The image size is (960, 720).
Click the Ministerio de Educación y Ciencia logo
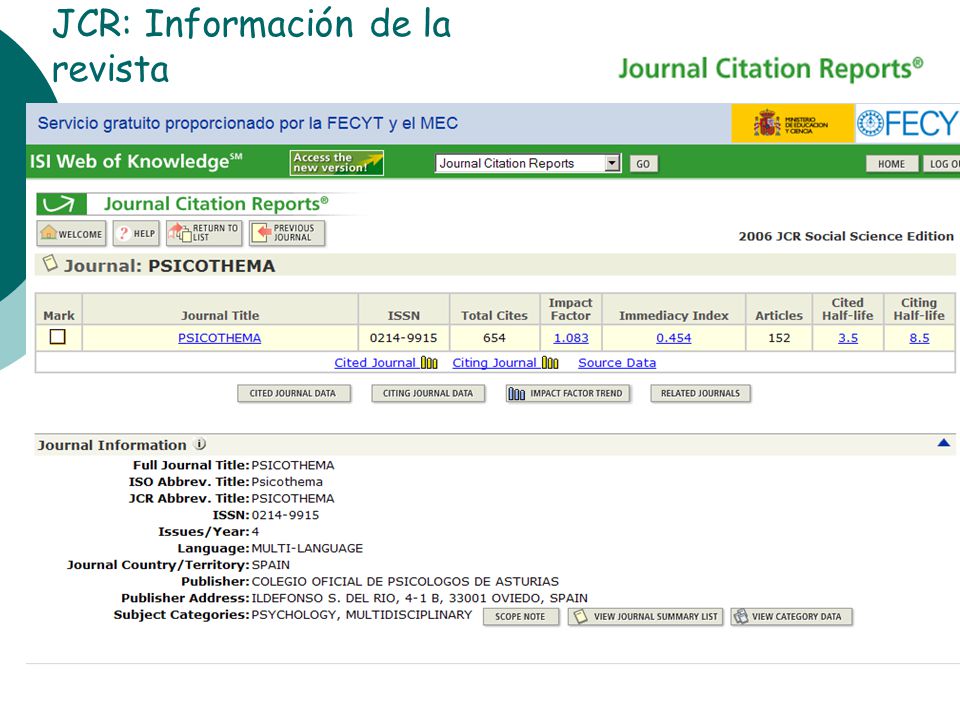792,123
